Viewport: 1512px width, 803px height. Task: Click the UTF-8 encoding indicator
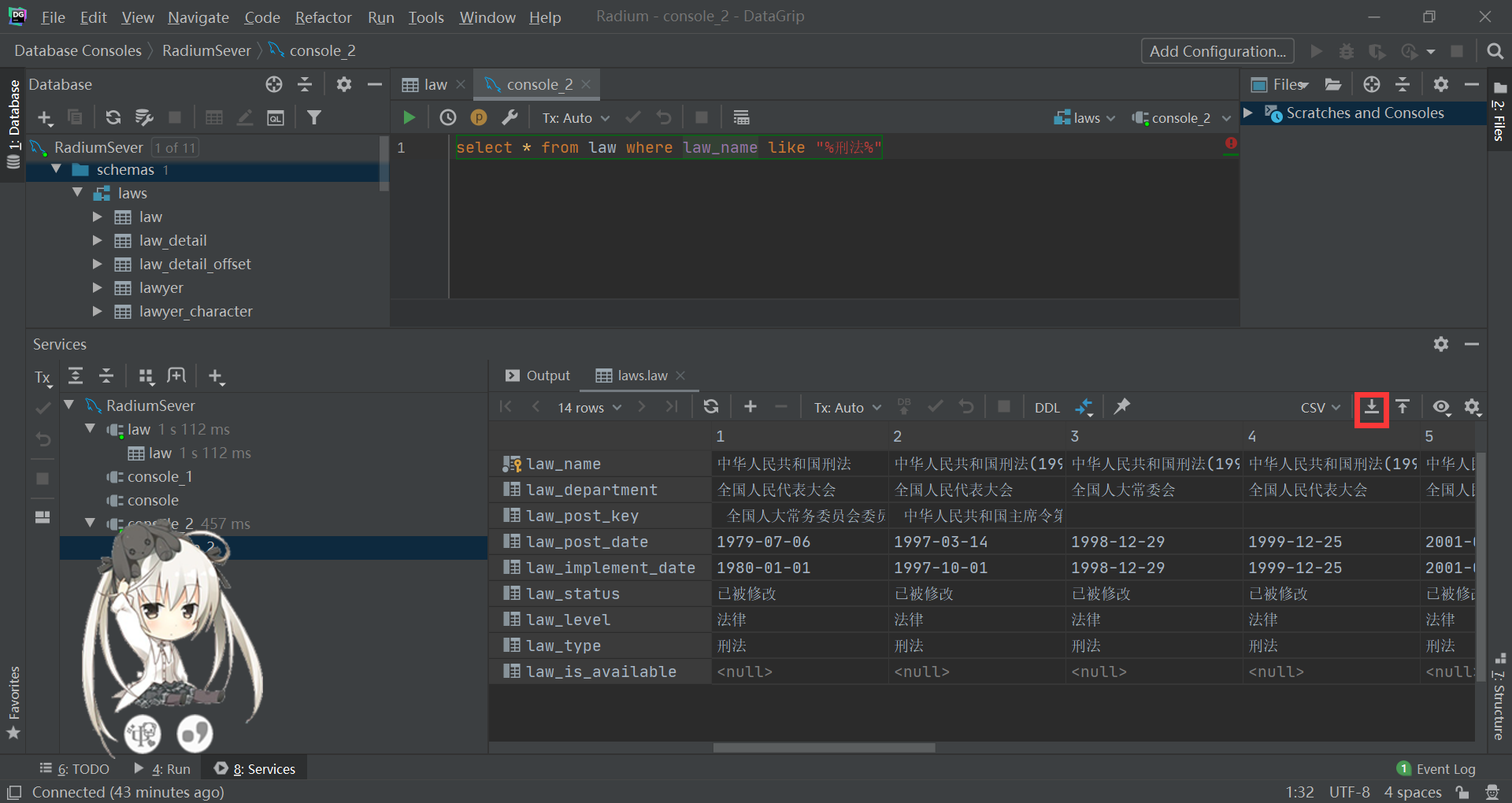1349,792
